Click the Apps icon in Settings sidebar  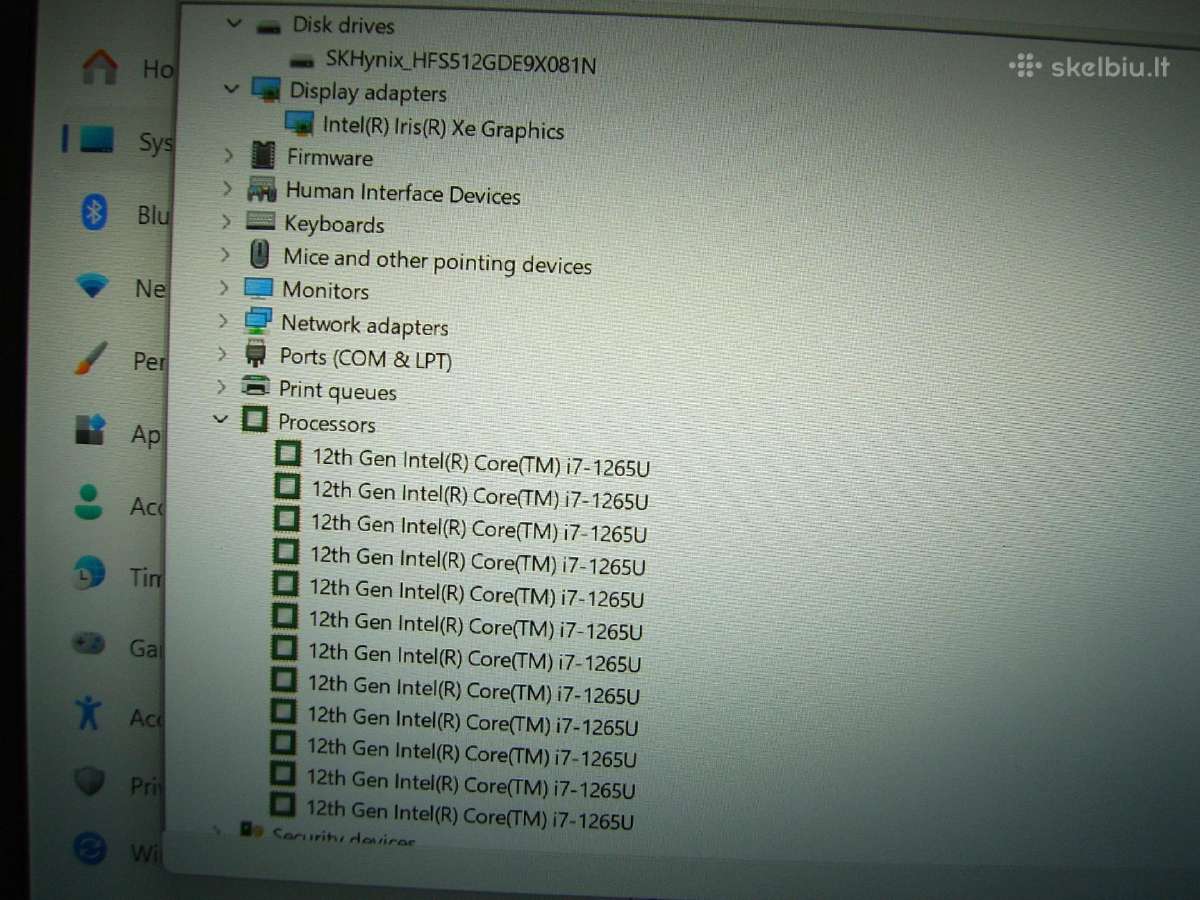pos(91,431)
